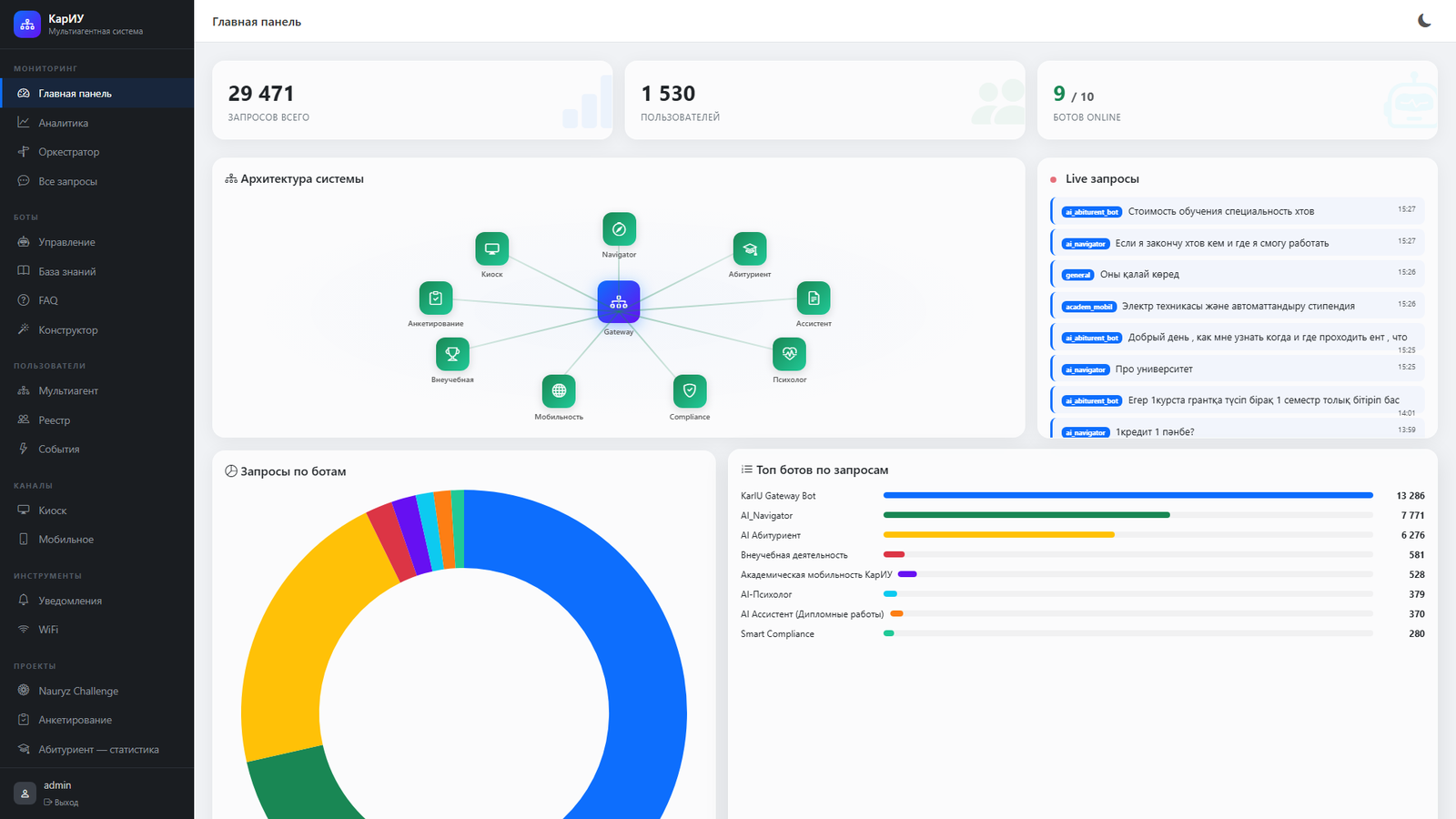Click the База знаний book icon
The width and height of the screenshot is (1456, 819).
pos(24,271)
